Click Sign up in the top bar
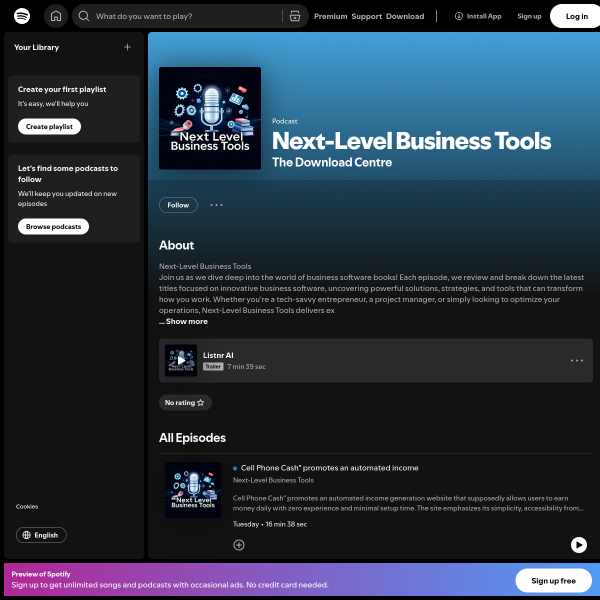 [529, 16]
